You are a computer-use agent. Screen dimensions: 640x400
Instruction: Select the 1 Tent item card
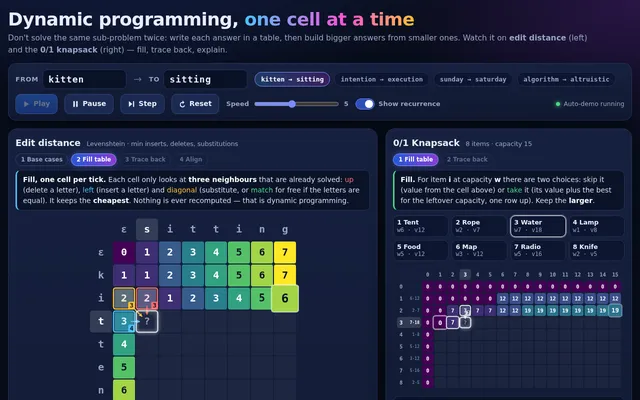(x=421, y=226)
